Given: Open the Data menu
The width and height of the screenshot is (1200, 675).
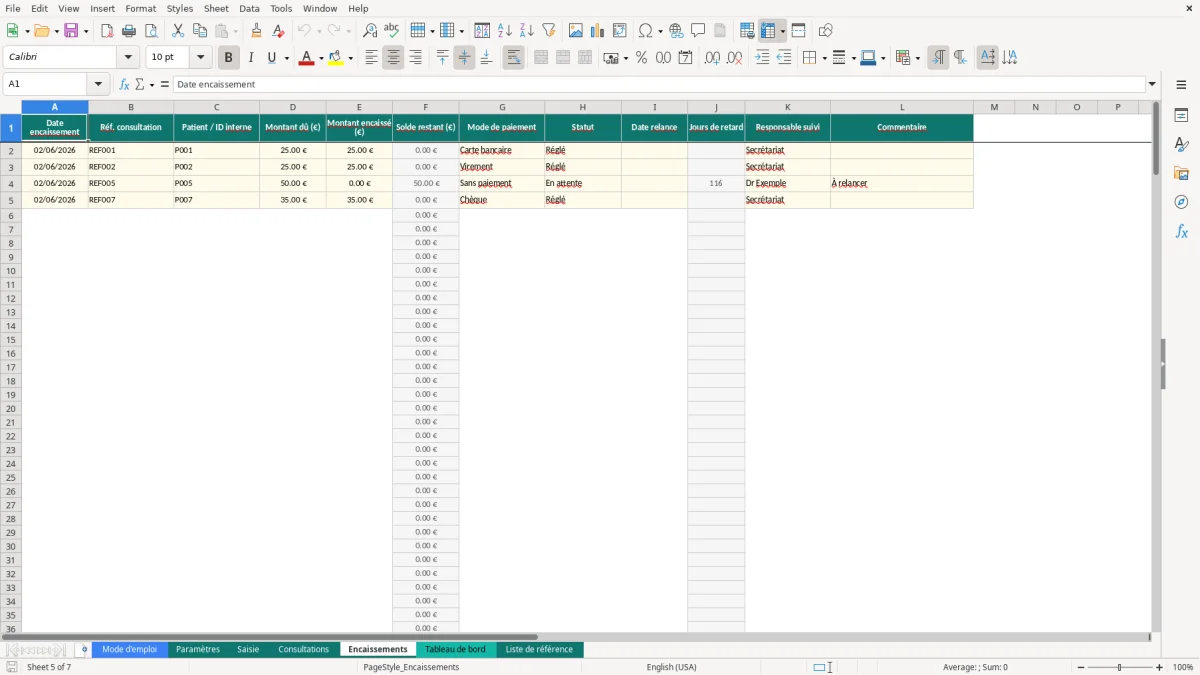Looking at the screenshot, I should point(249,8).
